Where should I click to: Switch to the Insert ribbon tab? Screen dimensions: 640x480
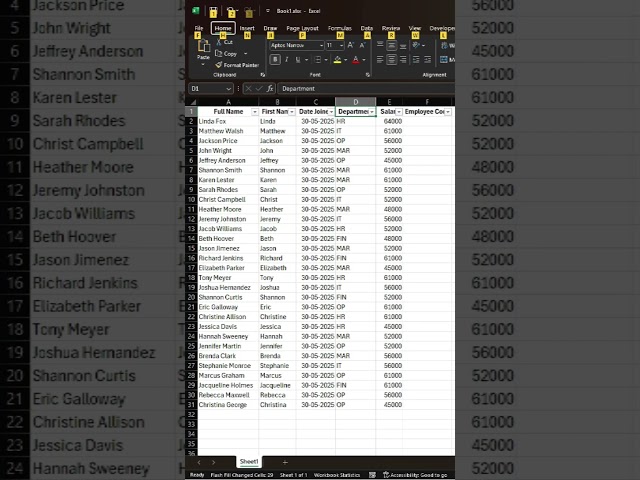point(247,28)
